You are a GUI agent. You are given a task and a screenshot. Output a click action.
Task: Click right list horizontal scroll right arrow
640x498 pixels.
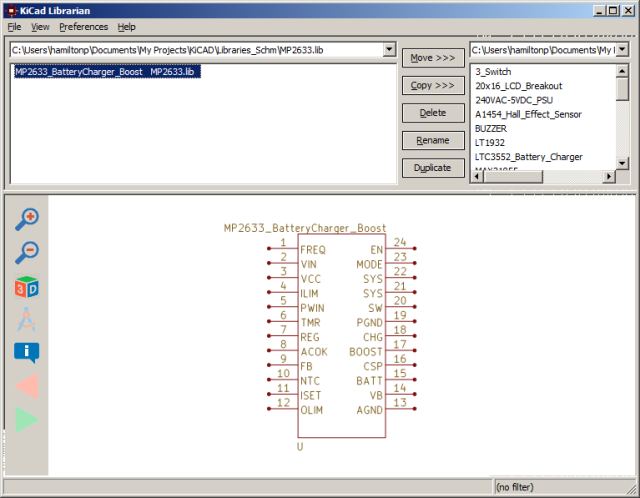[x=609, y=176]
